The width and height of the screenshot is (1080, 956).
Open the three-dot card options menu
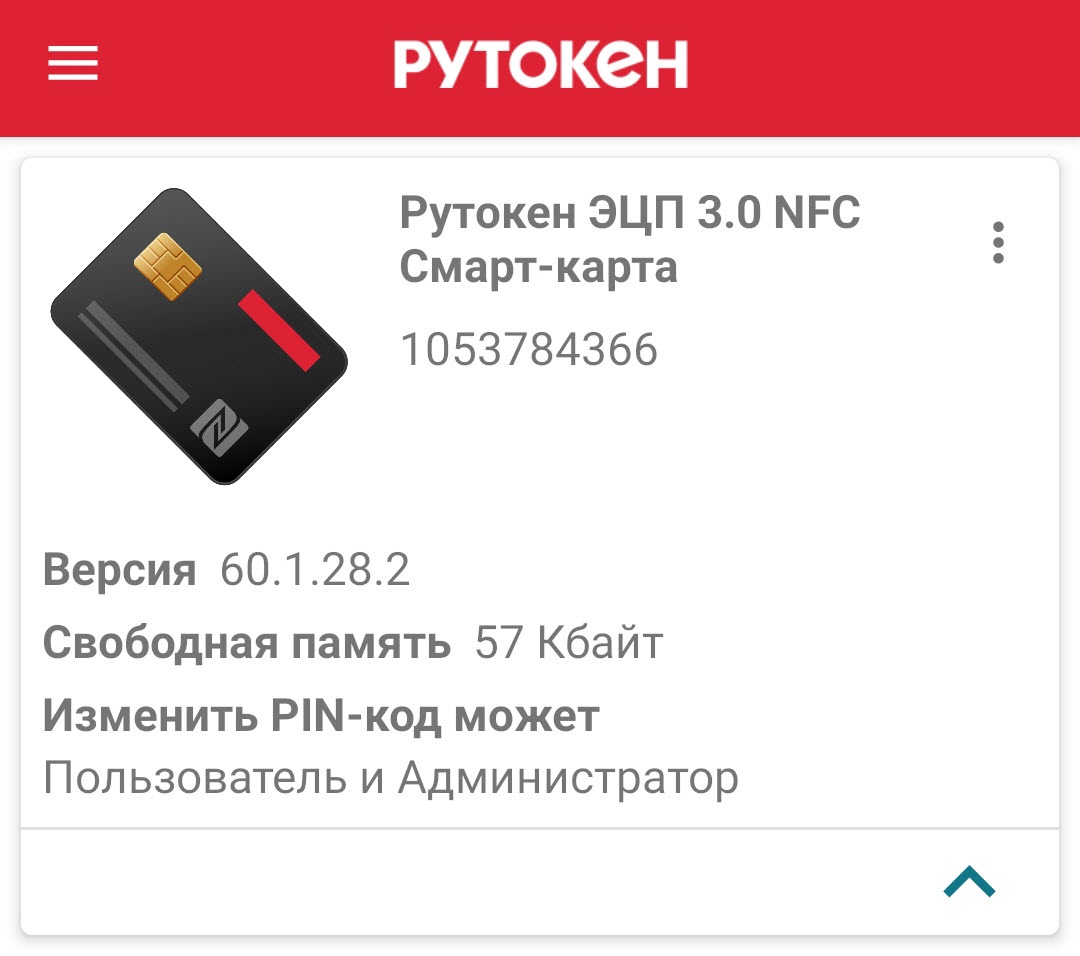point(998,242)
